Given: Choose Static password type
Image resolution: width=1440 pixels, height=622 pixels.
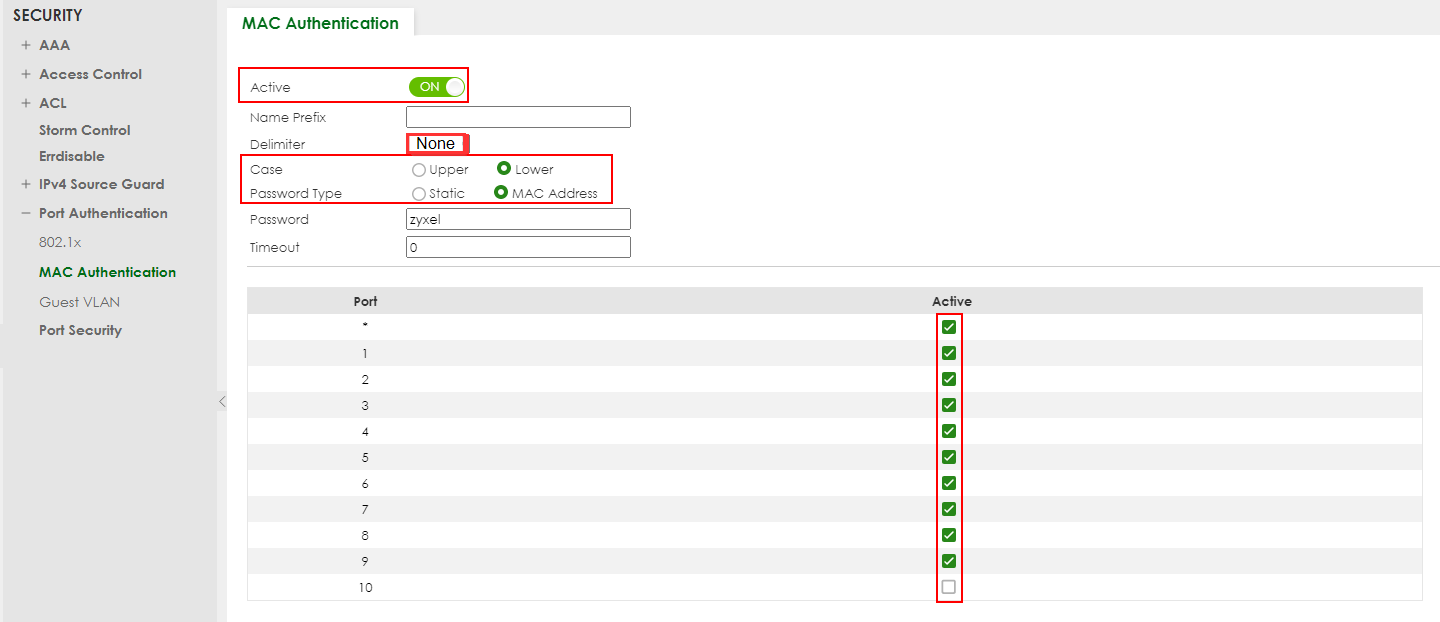Looking at the screenshot, I should point(419,193).
